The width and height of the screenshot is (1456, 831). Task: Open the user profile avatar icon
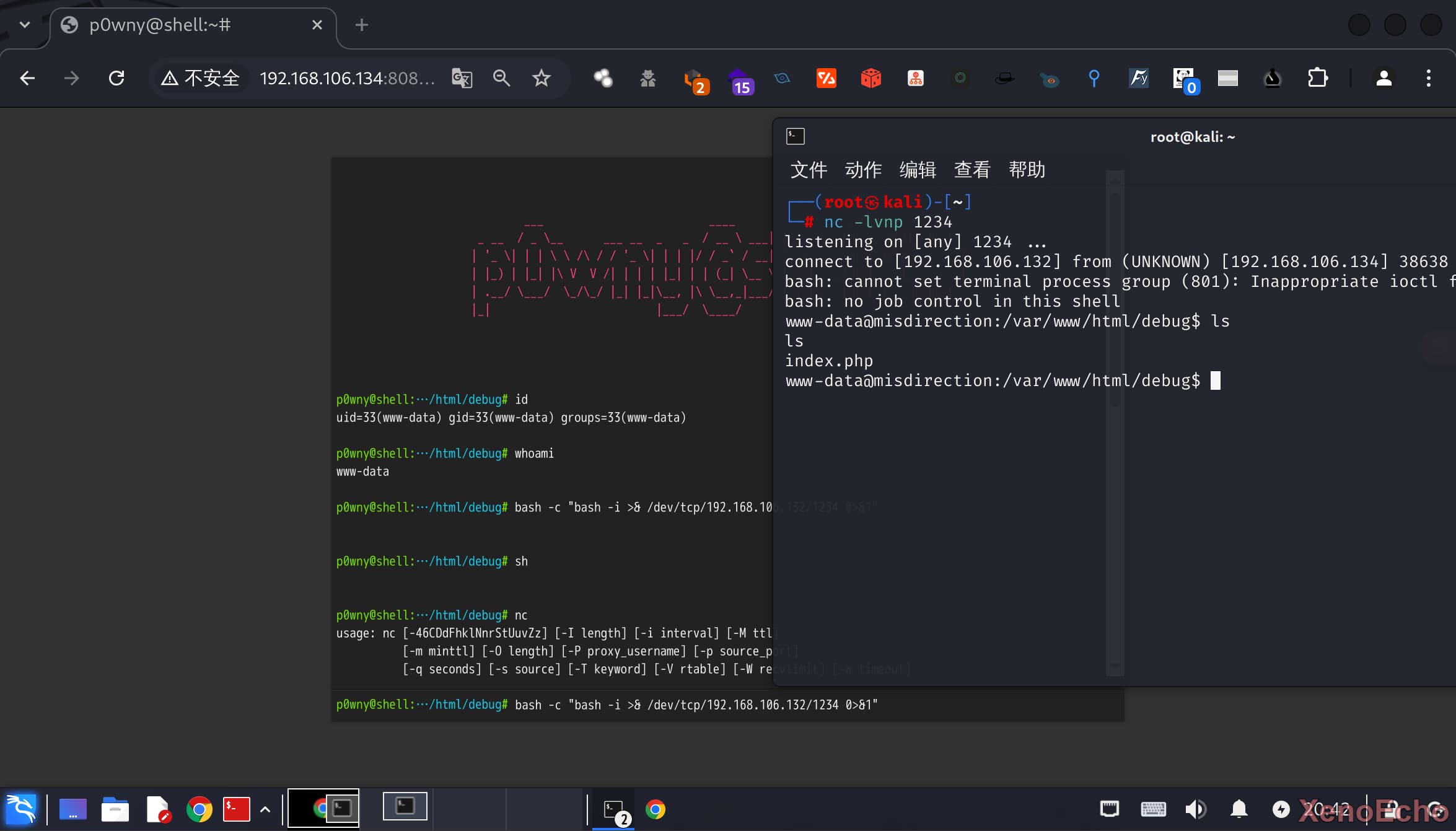1384,78
